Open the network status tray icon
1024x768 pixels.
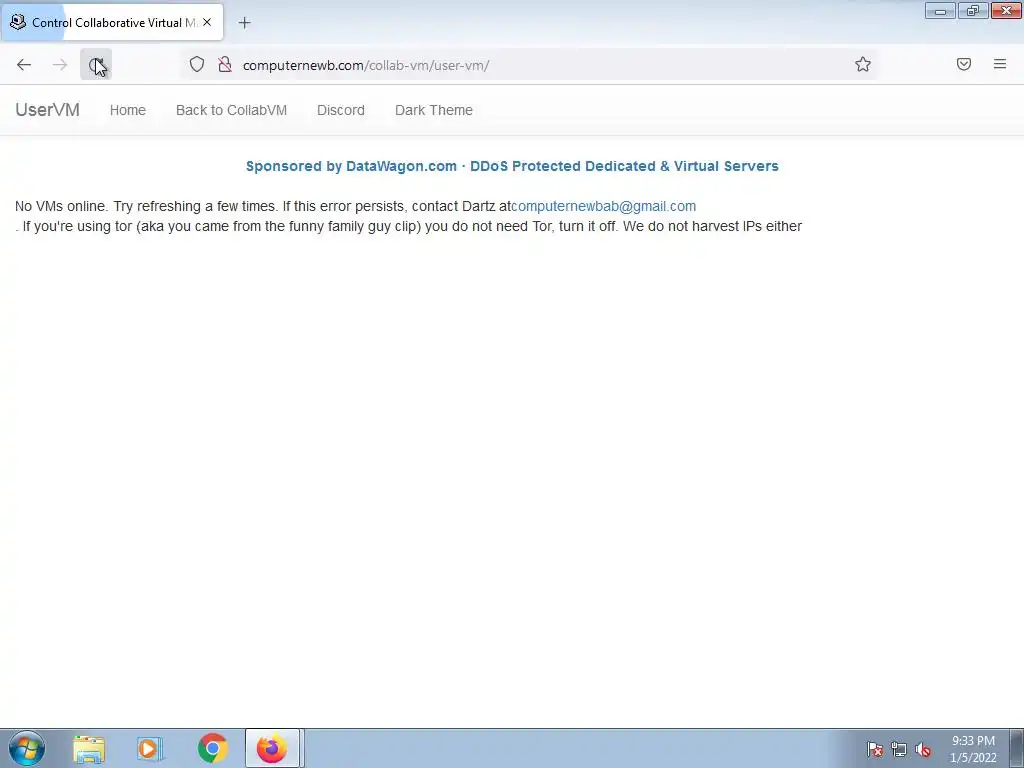point(899,750)
